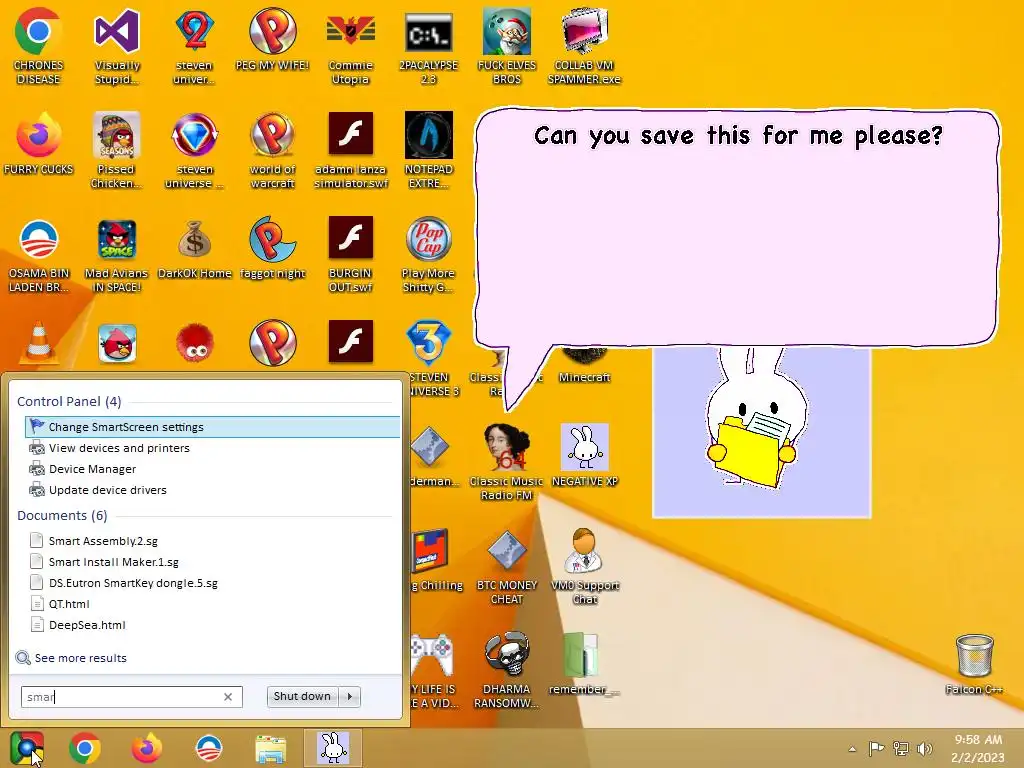1024x768 pixels.
Task: Click the Start button on the taskbar
Action: [x=26, y=748]
